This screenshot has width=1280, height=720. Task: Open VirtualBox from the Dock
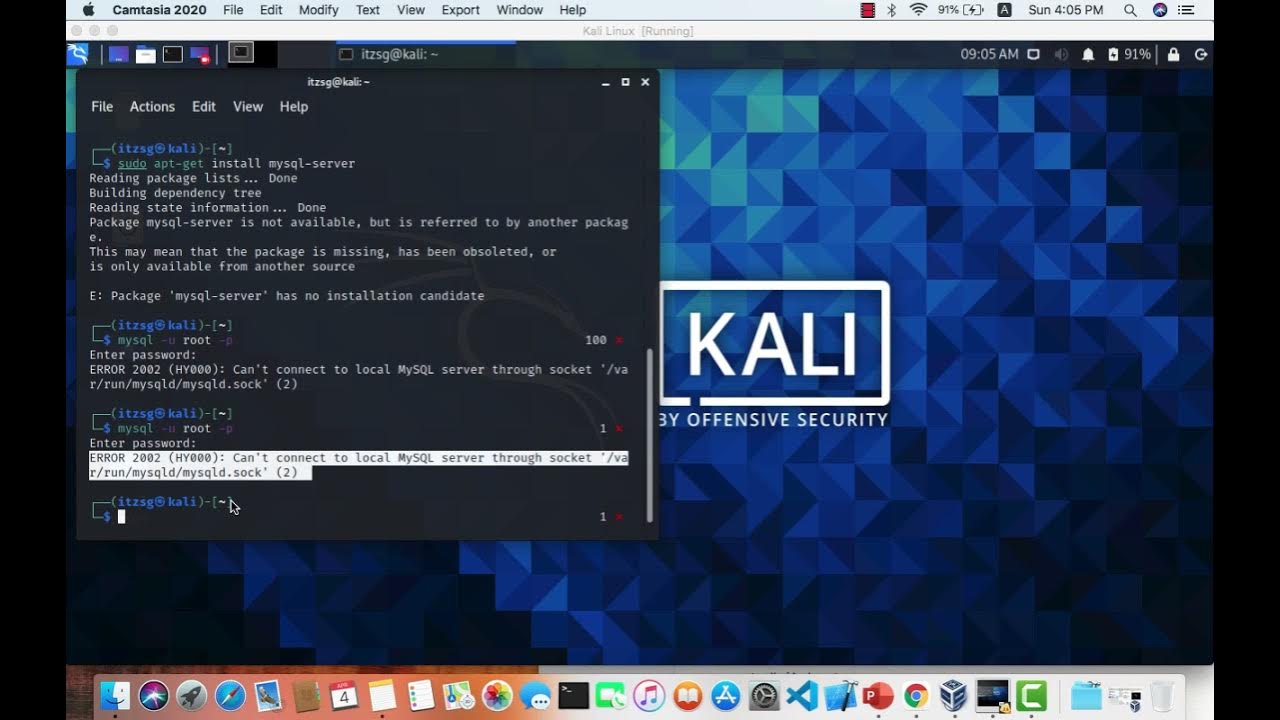tap(953, 695)
